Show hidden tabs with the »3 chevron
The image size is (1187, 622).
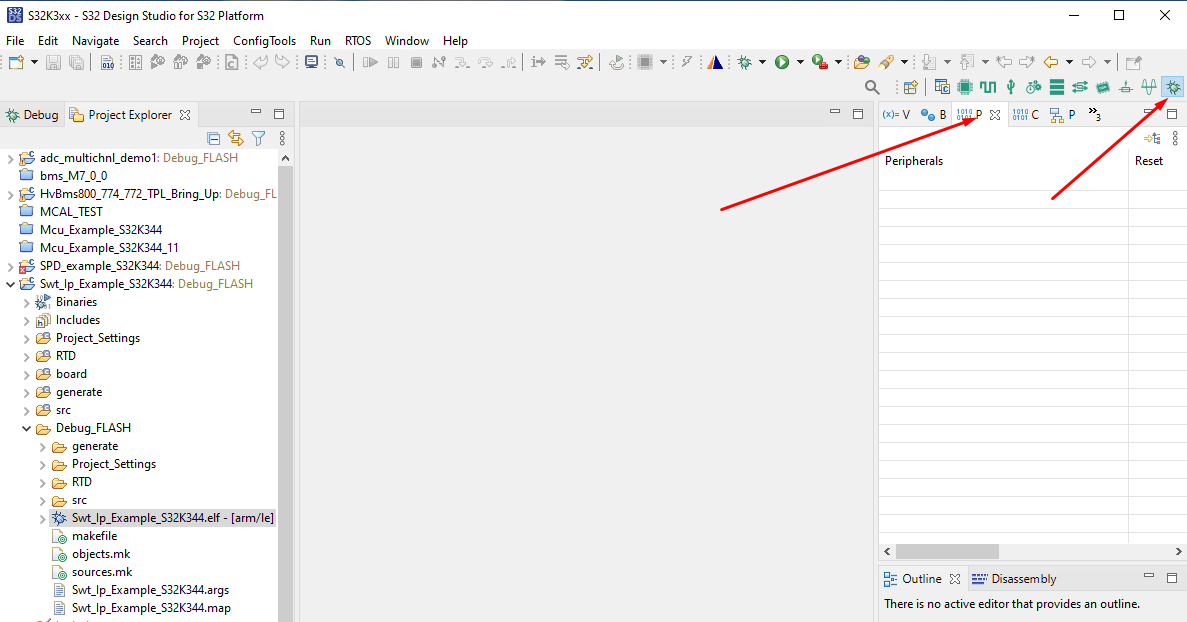click(x=1095, y=114)
